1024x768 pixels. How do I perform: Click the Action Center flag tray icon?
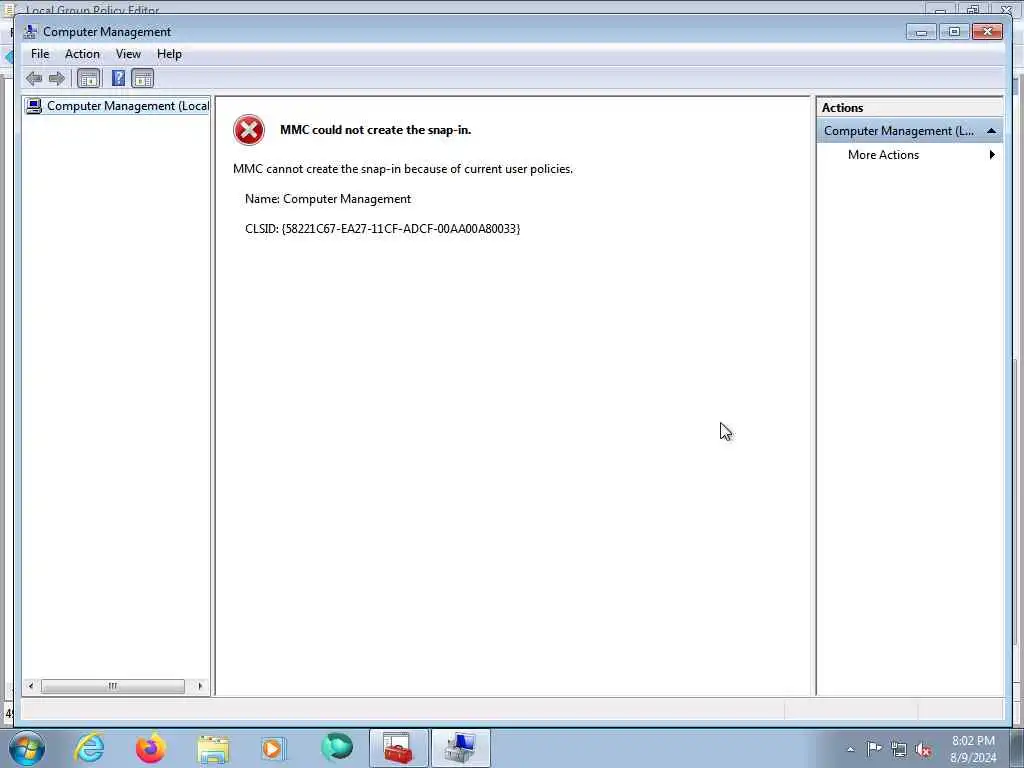pos(874,749)
